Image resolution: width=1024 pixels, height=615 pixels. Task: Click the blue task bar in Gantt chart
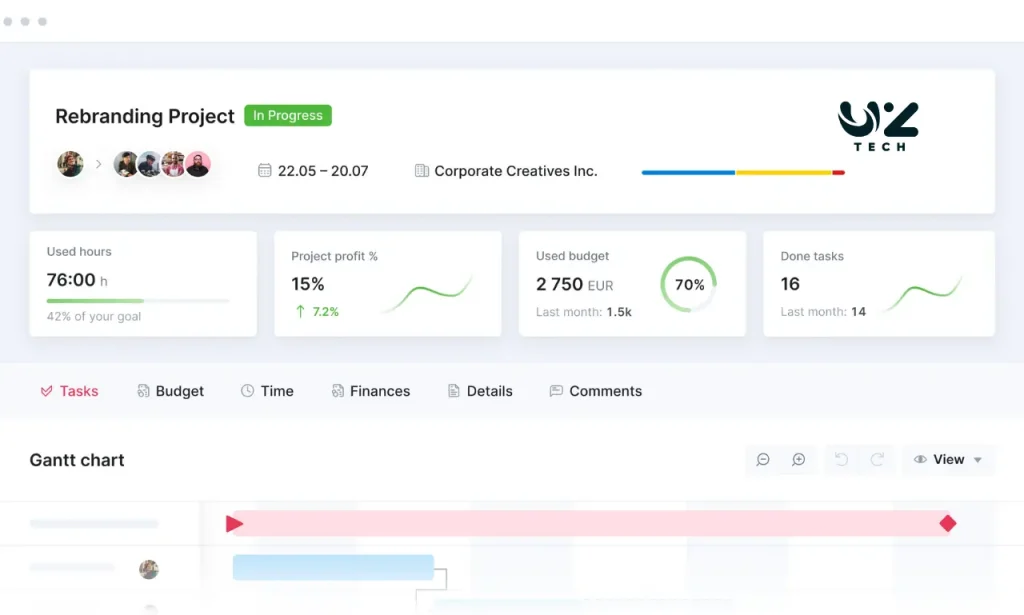click(x=333, y=568)
